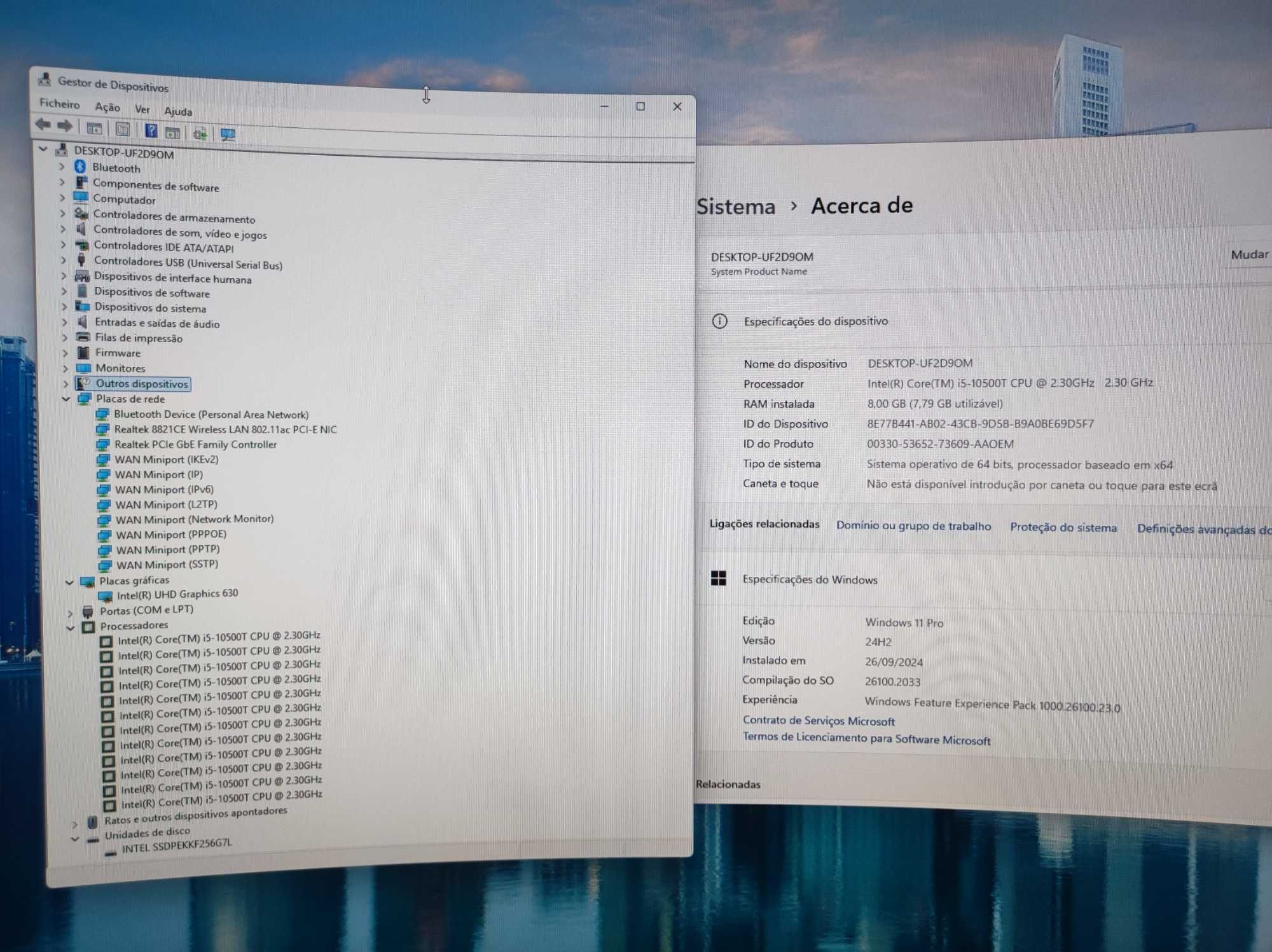Select WAN Miniport (SSTP)
1272x952 pixels.
click(x=167, y=564)
